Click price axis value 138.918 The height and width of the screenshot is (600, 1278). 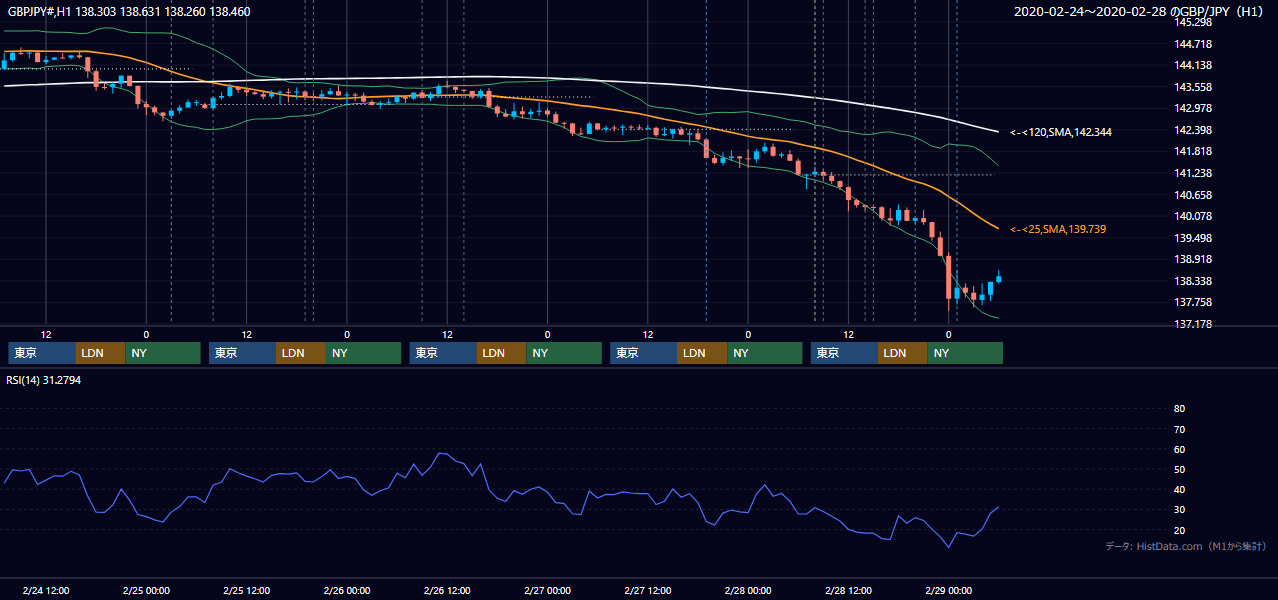(1193, 259)
